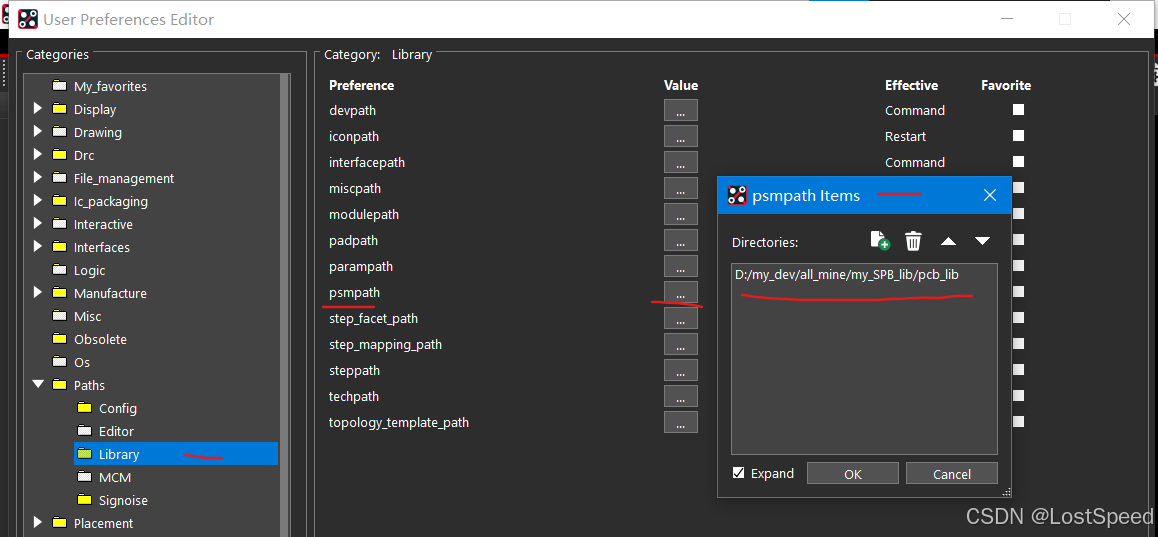The height and width of the screenshot is (537, 1158).
Task: Select the My_favorites tree item
Action: [110, 86]
